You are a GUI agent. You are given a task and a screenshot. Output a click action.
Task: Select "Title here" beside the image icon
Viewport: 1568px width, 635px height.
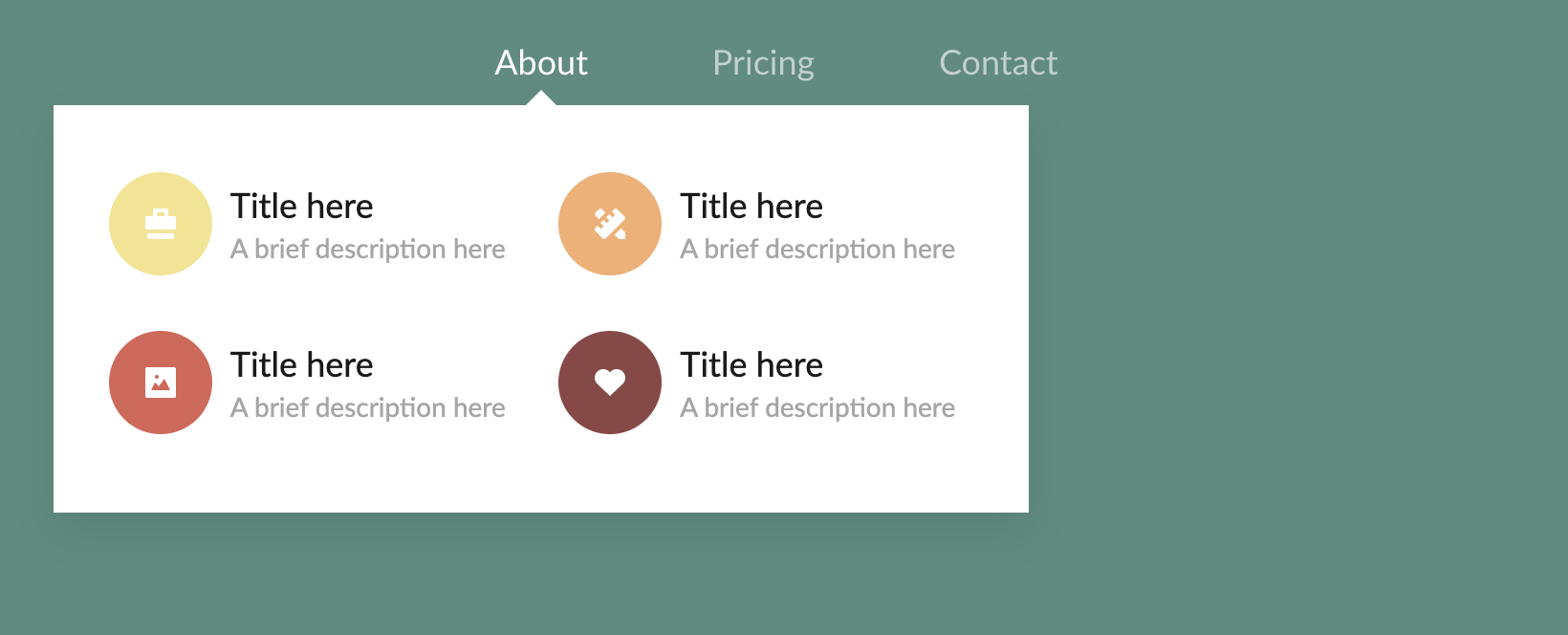pyautogui.click(x=302, y=365)
